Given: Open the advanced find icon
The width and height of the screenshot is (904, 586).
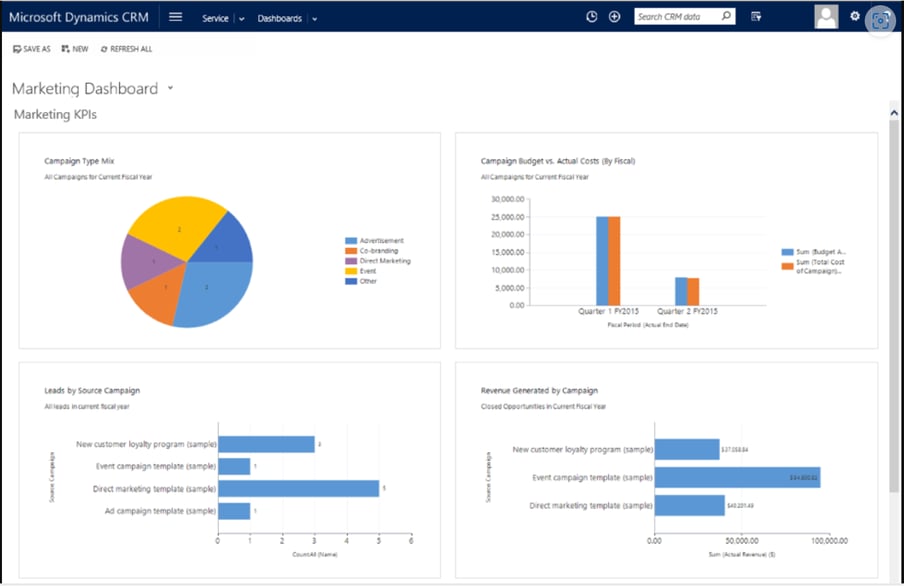Looking at the screenshot, I should [756, 17].
